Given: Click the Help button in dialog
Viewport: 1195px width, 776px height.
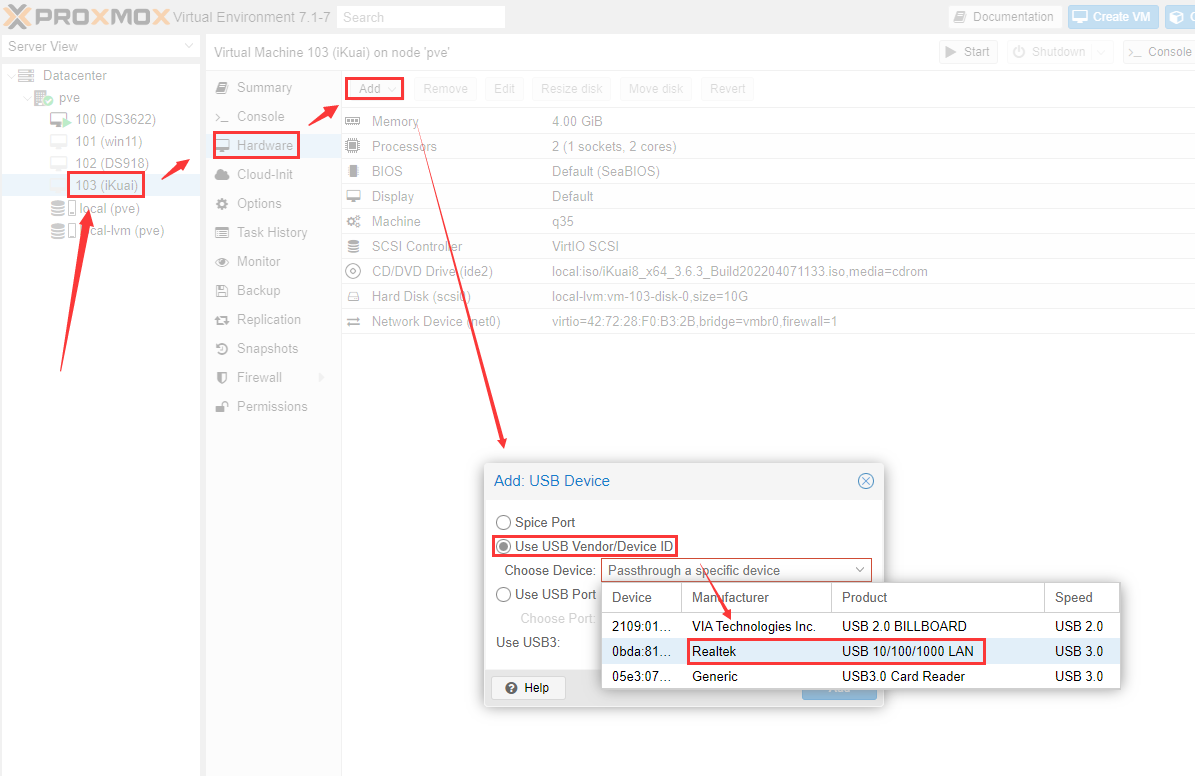Looking at the screenshot, I should point(527,688).
